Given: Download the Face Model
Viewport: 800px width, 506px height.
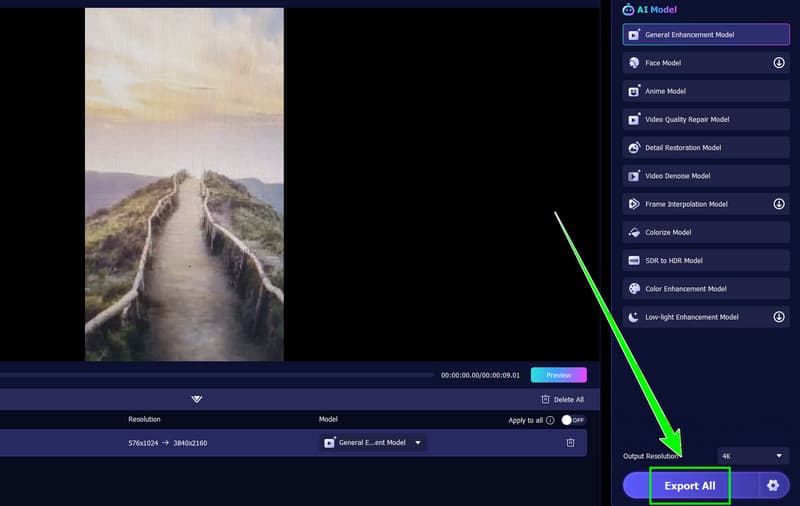Looking at the screenshot, I should click(x=779, y=63).
